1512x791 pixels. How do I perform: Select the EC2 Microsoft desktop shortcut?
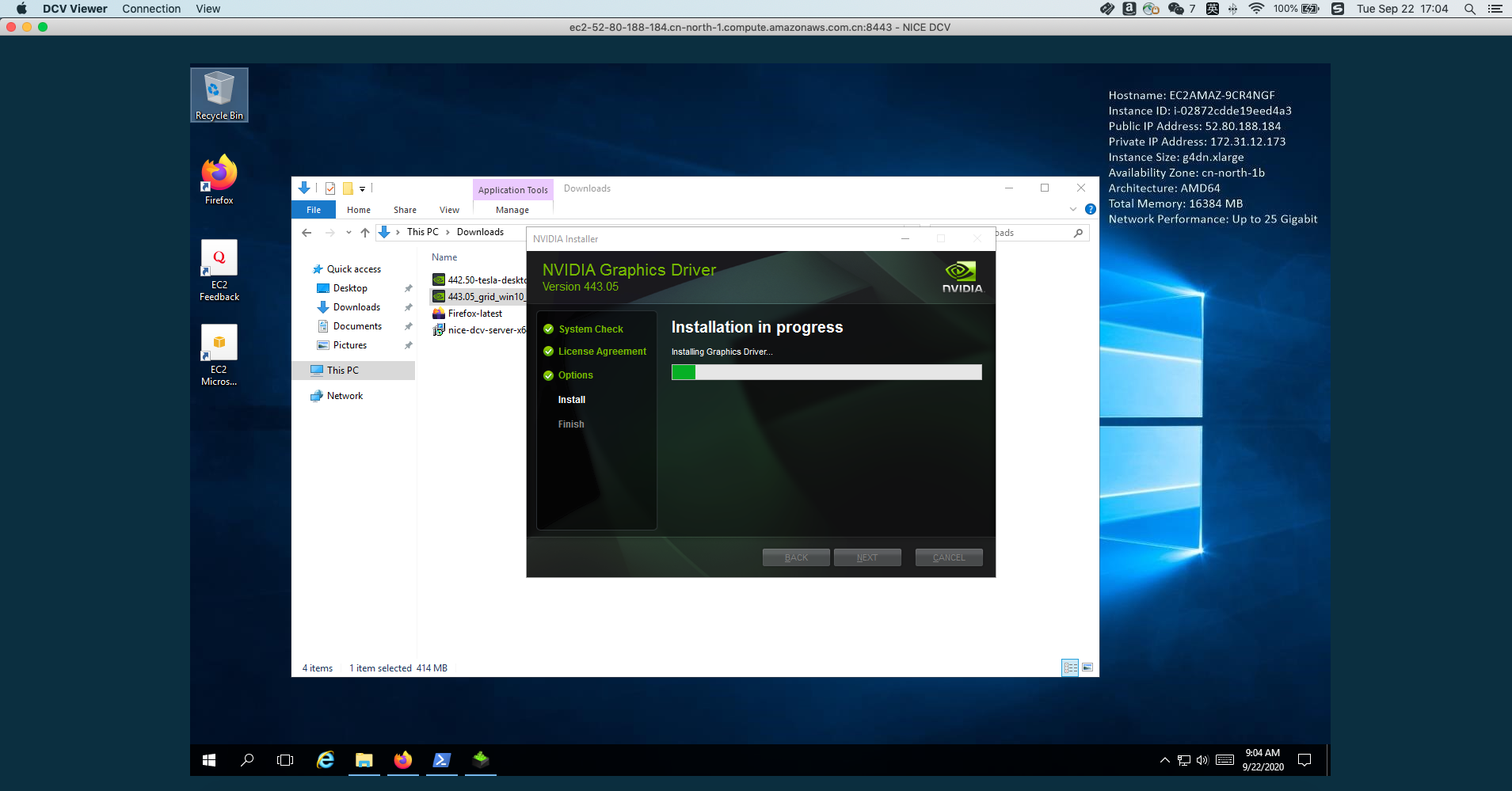pyautogui.click(x=219, y=356)
